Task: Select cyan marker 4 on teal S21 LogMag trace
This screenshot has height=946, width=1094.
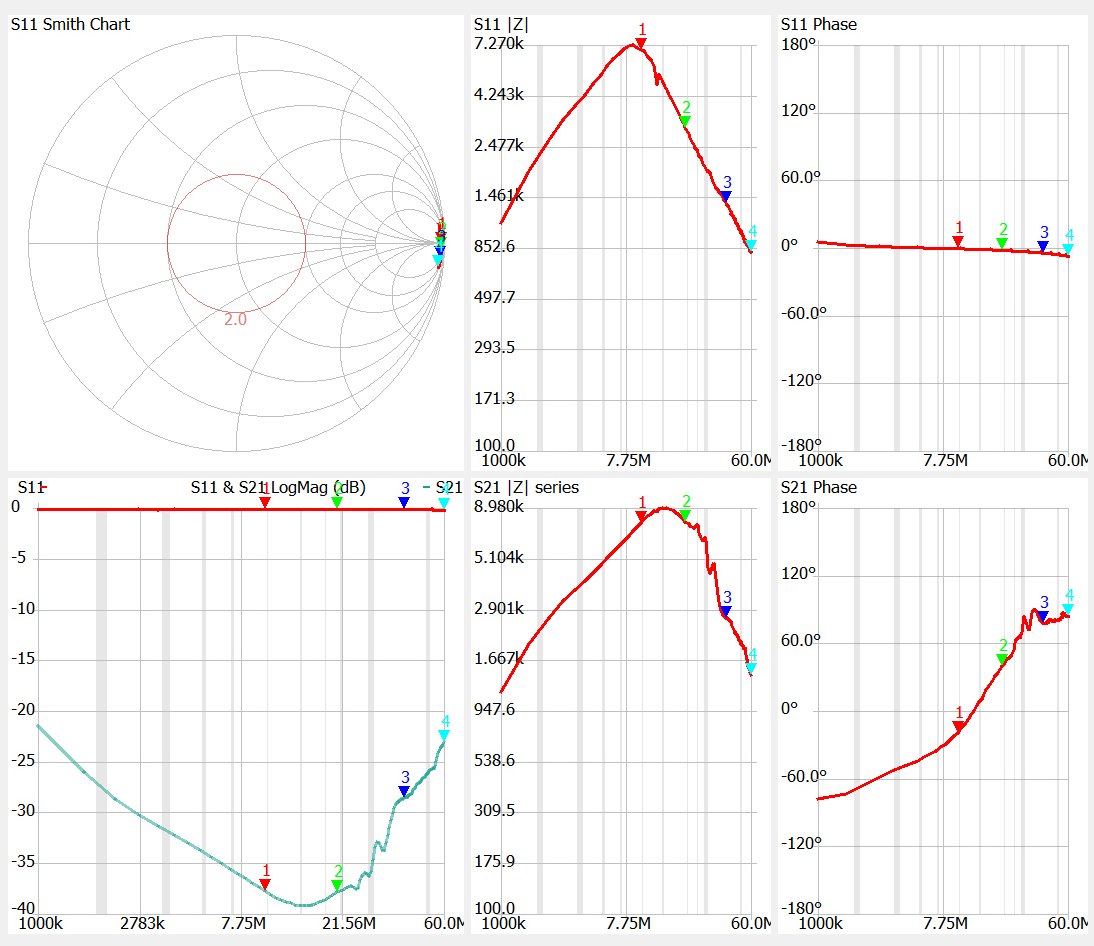Action: tap(444, 735)
